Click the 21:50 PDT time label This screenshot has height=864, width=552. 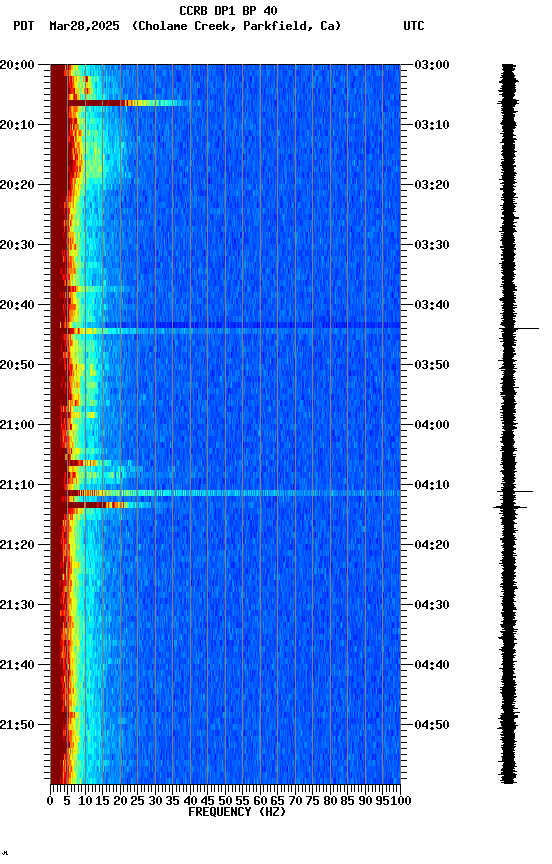(17, 726)
